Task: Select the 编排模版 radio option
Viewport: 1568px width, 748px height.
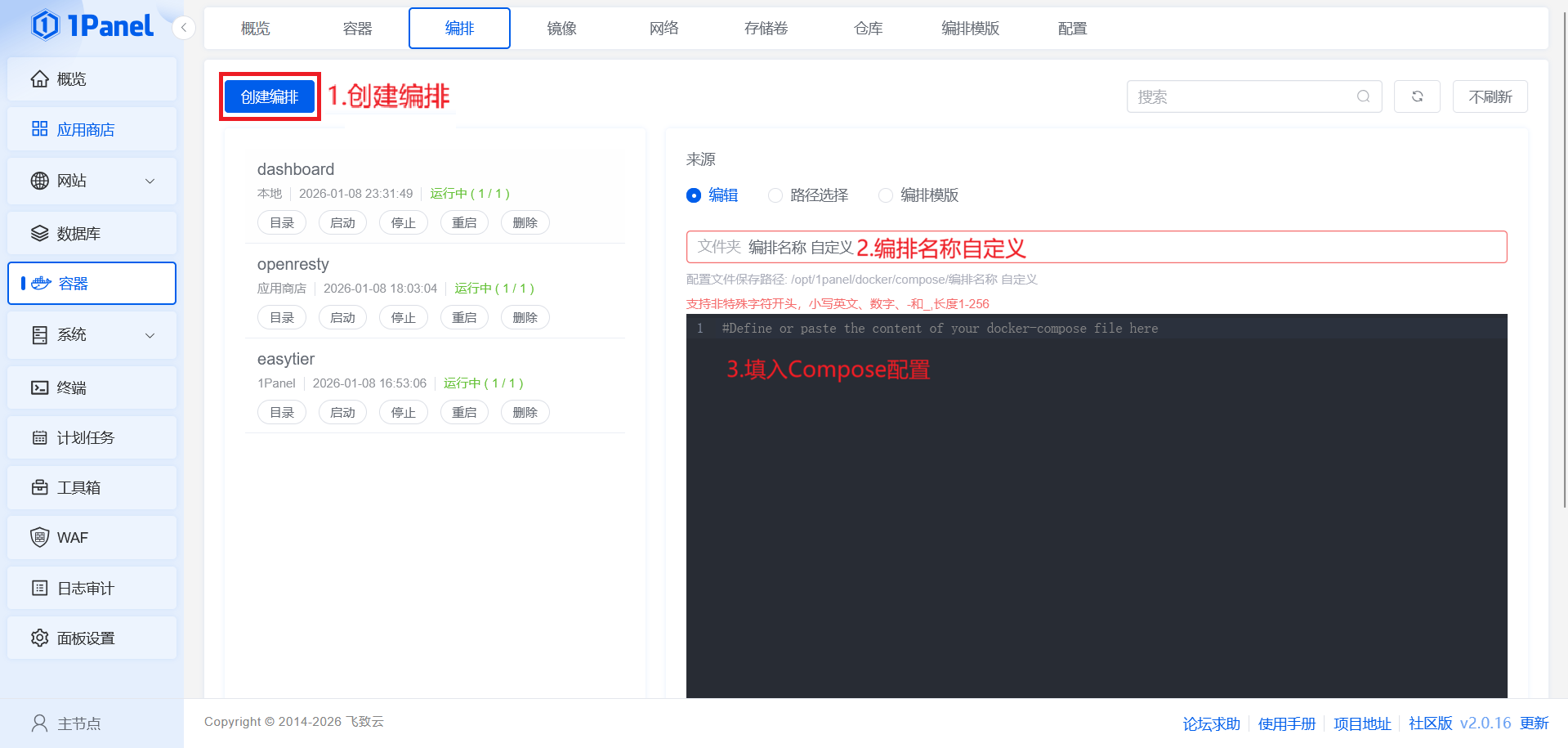Action: click(886, 195)
